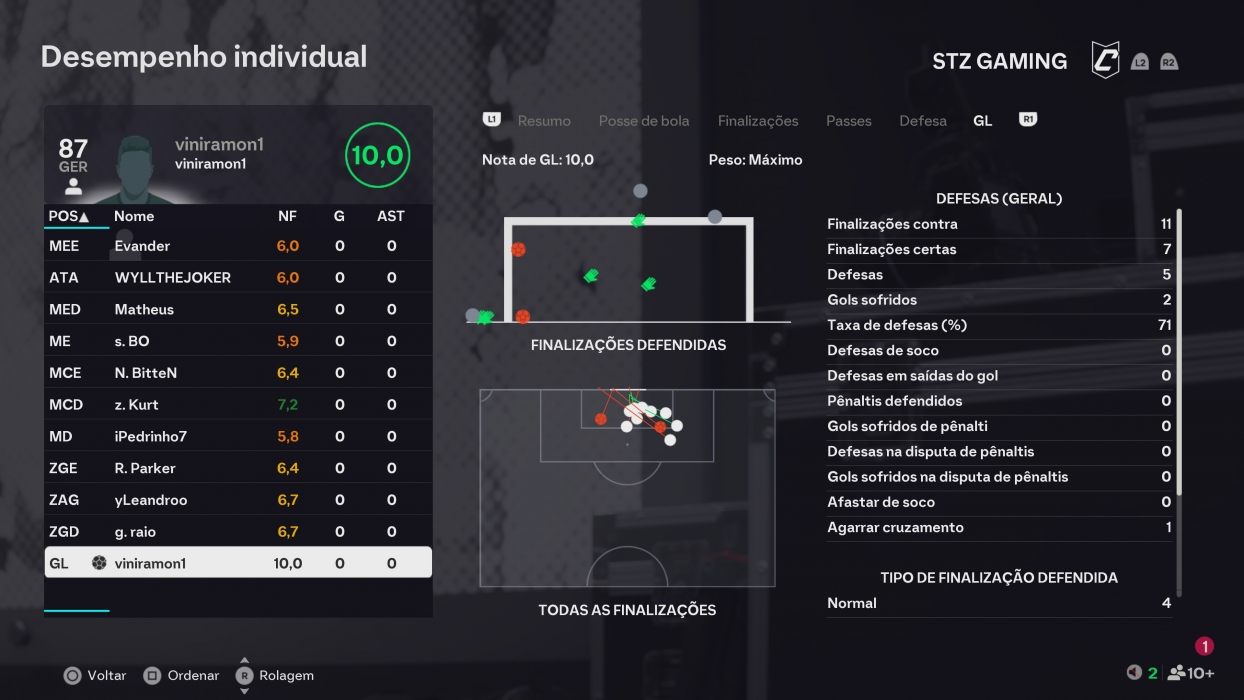Click the R1 button prompt icon

click(x=1027, y=120)
